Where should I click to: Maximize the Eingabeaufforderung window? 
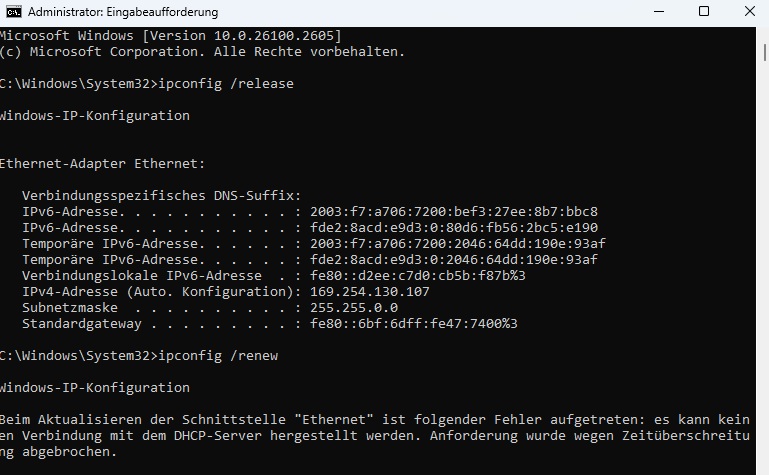point(704,12)
